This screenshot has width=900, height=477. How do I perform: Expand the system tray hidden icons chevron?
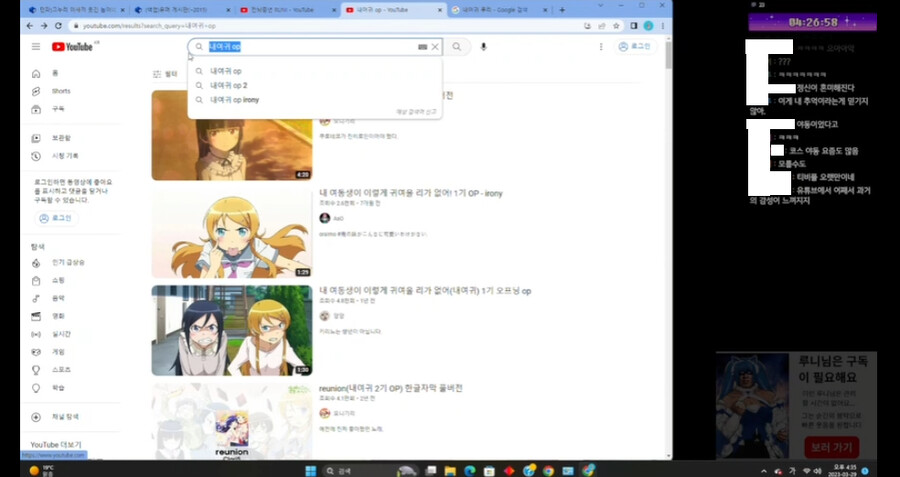click(x=763, y=471)
